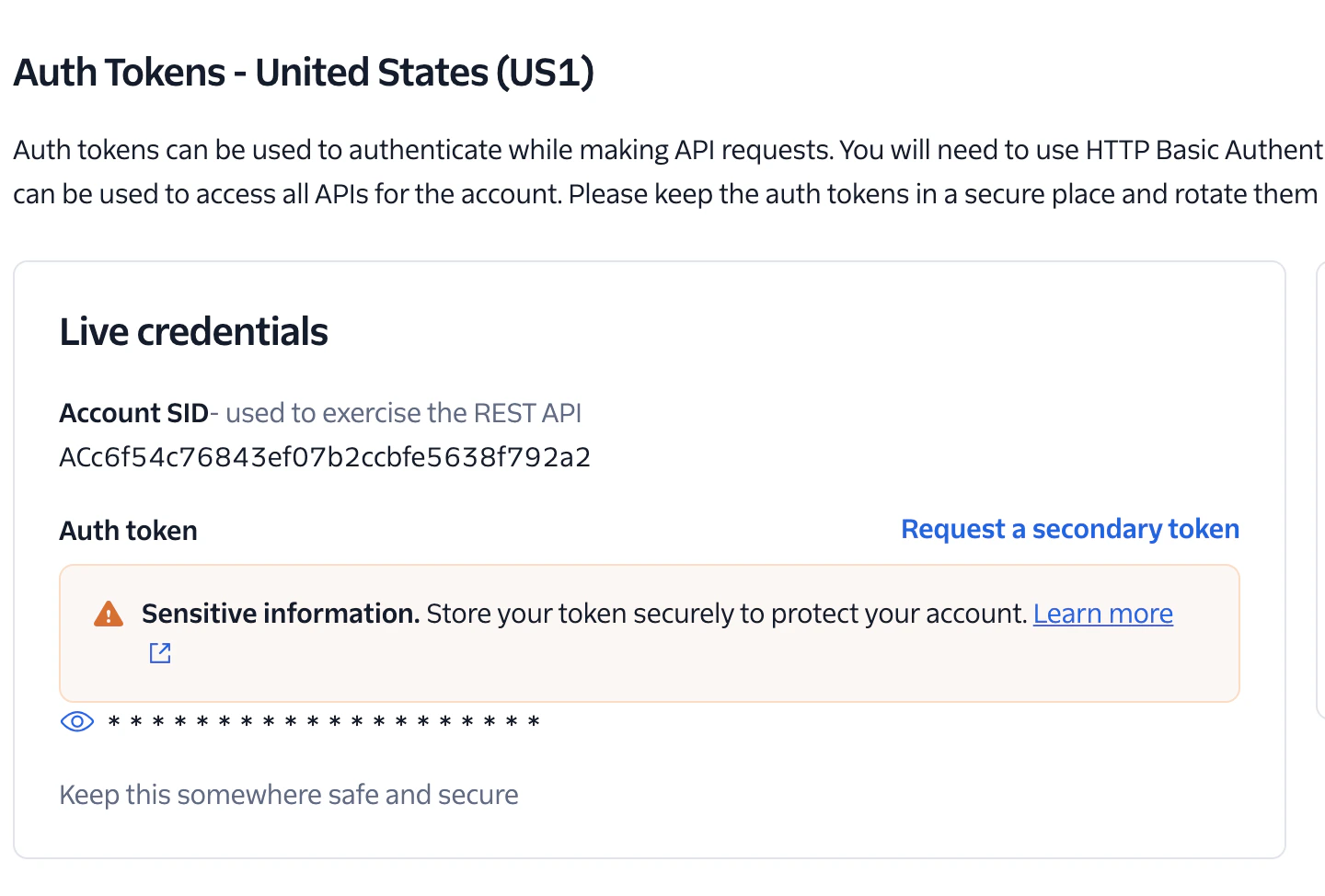The height and width of the screenshot is (896, 1325).
Task: Select the Auth Tokens - United States (US1) title
Action: [304, 72]
